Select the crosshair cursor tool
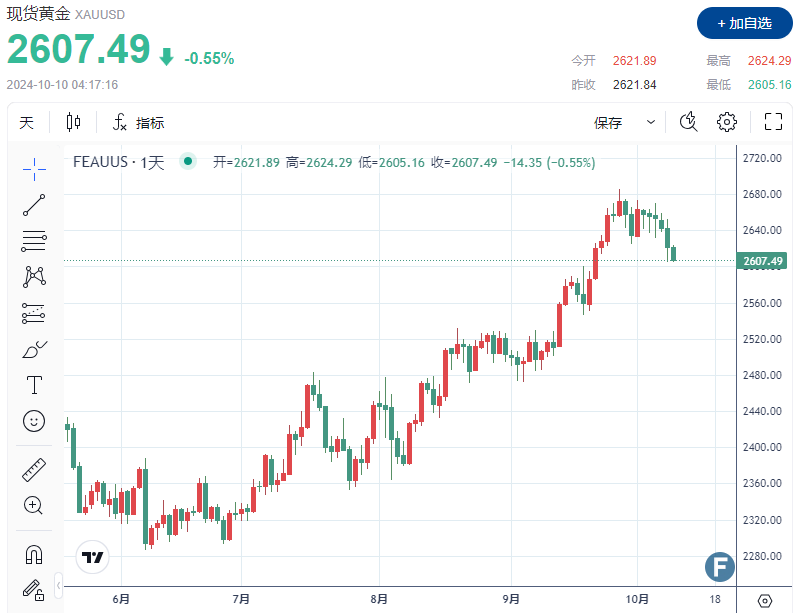 [x=34, y=170]
